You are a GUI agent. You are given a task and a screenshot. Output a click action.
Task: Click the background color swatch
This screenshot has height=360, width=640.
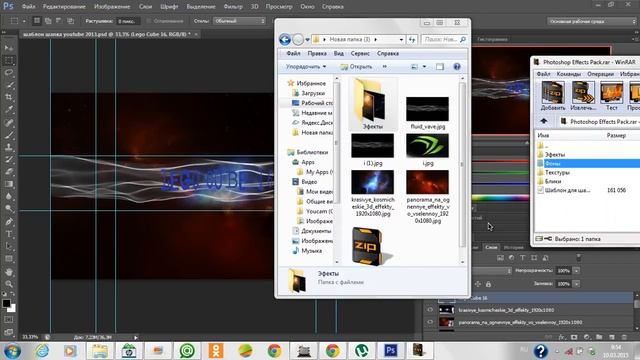(x=12, y=309)
